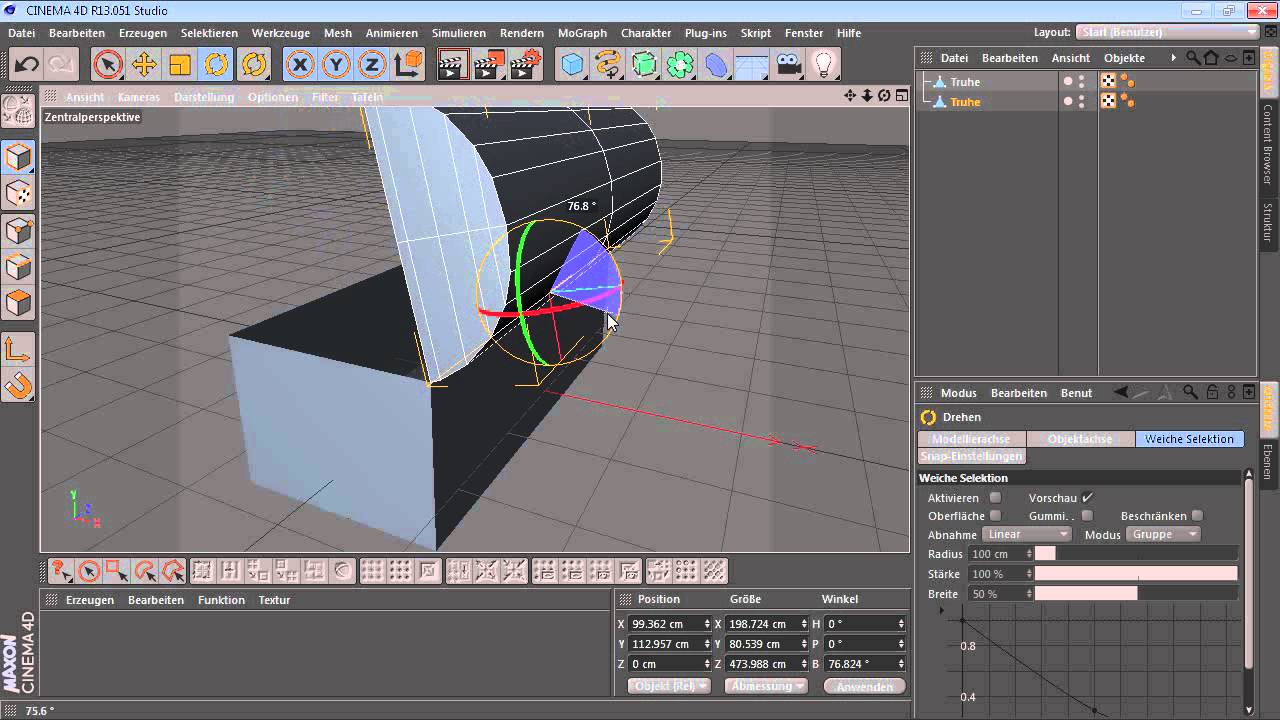Open the render settings clapperboard with gear
This screenshot has width=1280, height=720.
[x=526, y=66]
